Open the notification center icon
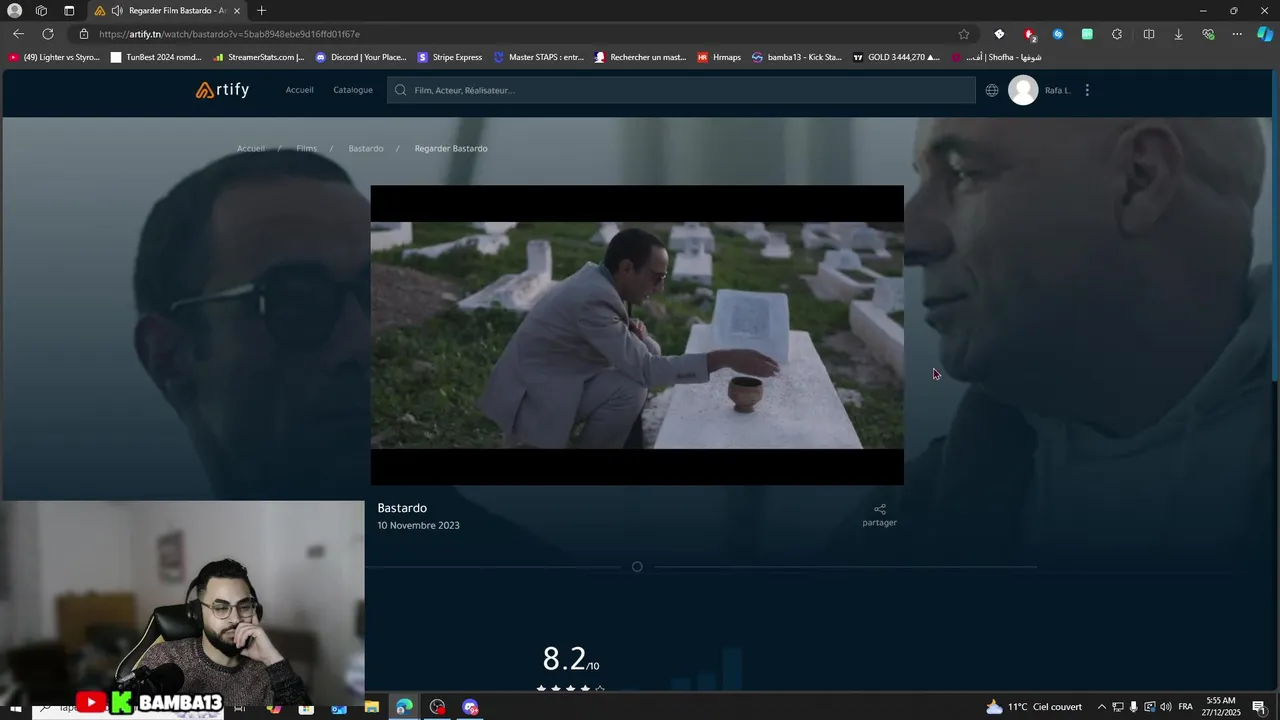 tap(1259, 707)
